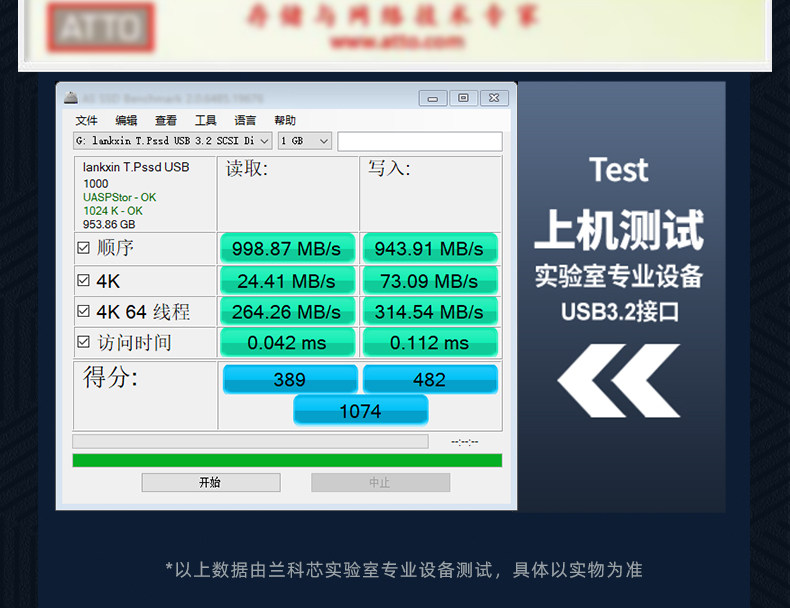
Task: Click the blurred ATTO logo in banner
Action: 101,27
